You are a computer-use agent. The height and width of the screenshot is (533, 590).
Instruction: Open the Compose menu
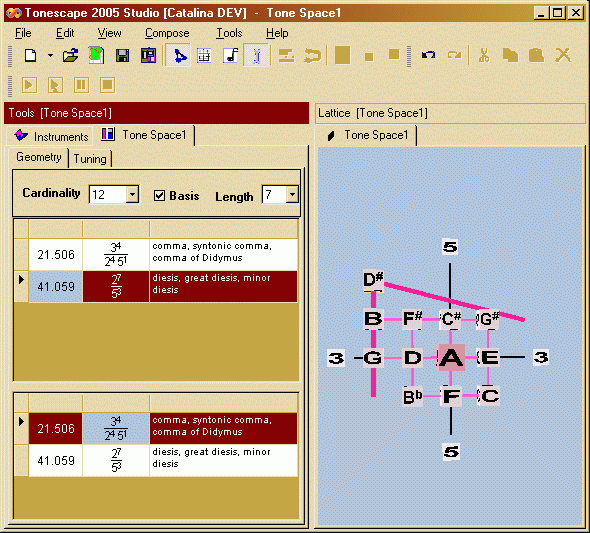point(167,33)
